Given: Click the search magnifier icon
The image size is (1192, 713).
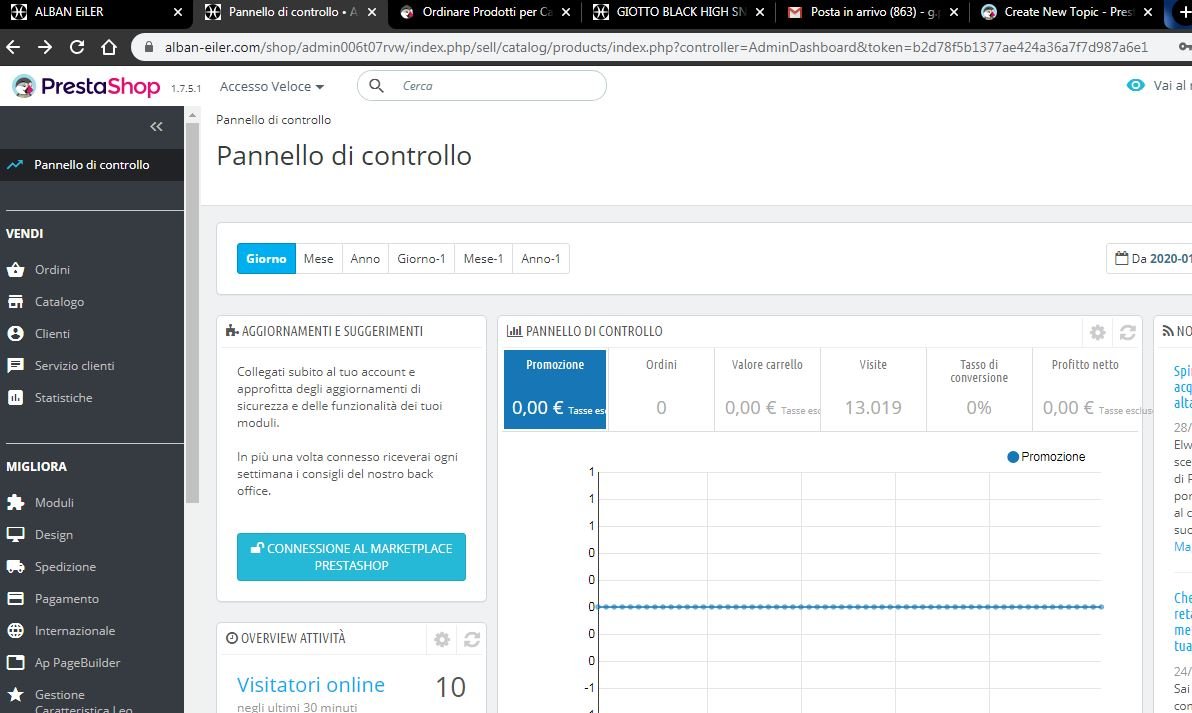Looking at the screenshot, I should [376, 86].
